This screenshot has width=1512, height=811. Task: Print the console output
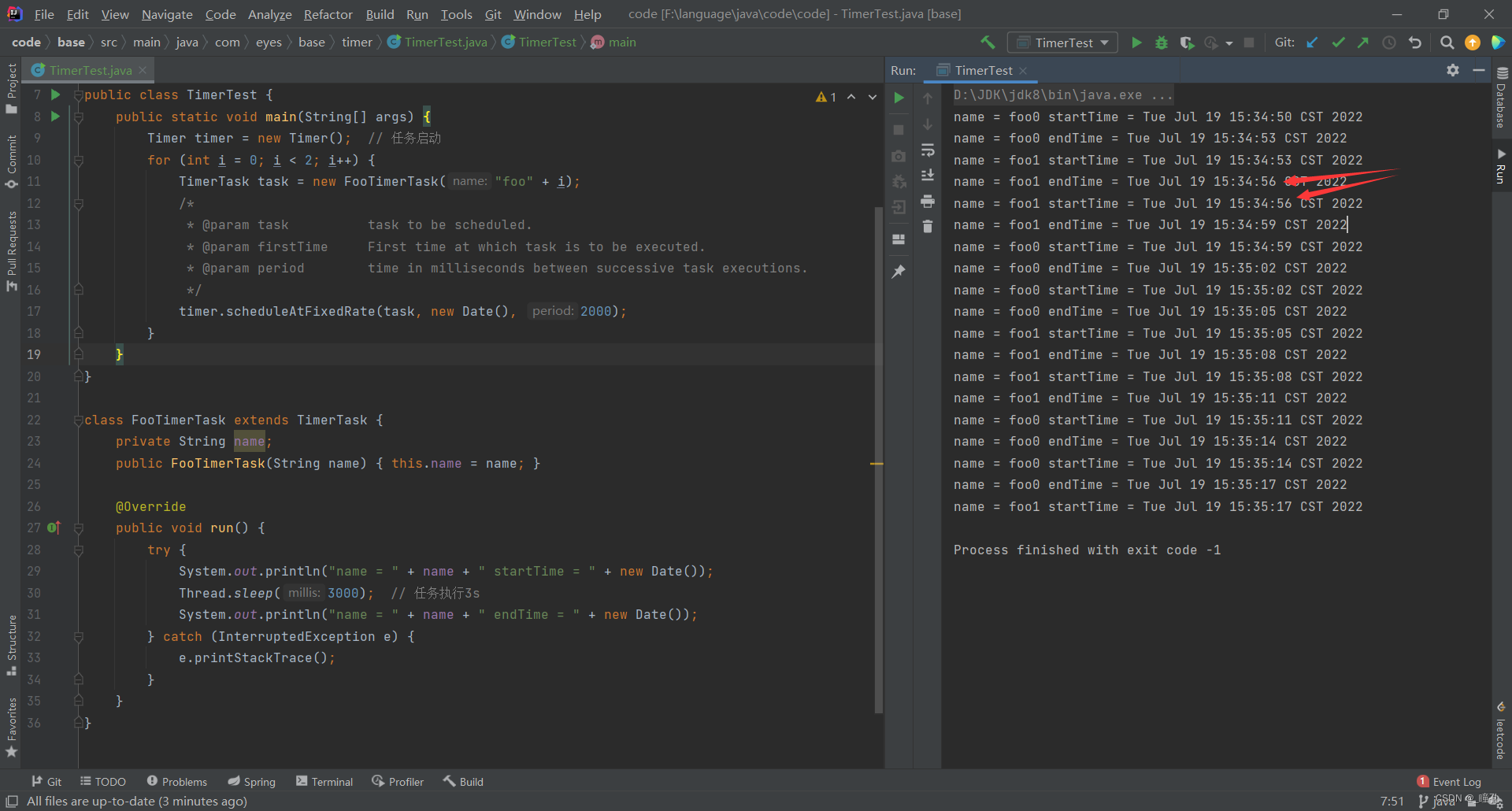928,201
